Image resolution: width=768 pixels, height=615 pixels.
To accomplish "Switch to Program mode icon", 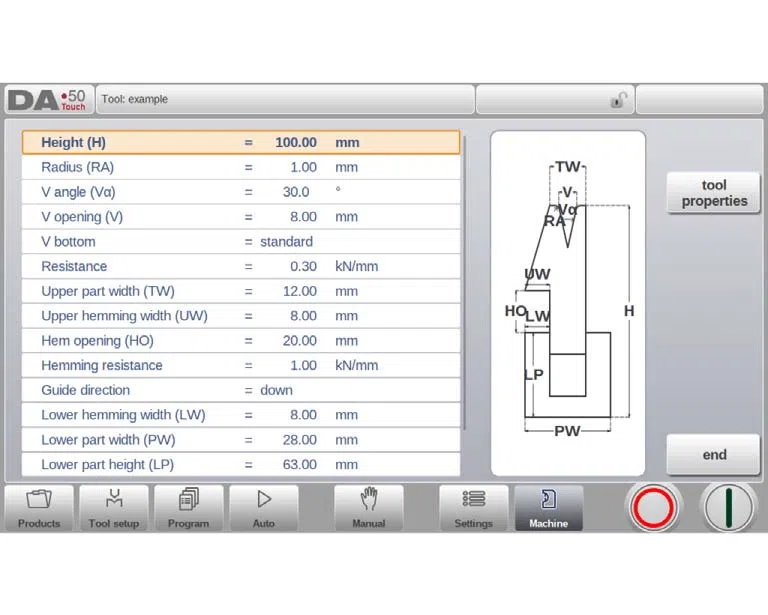I will pos(189,498).
